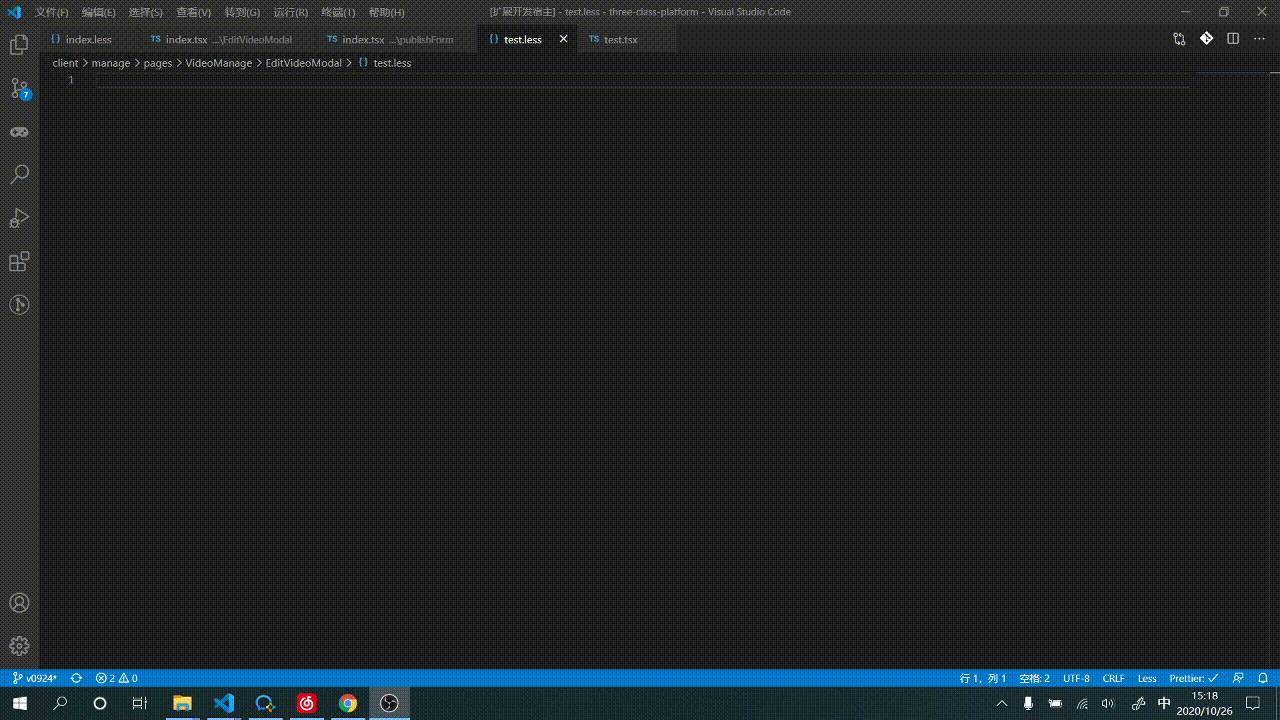Image resolution: width=1280 pixels, height=720 pixels.
Task: Select the Search icon in the activity bar
Action: coord(19,174)
